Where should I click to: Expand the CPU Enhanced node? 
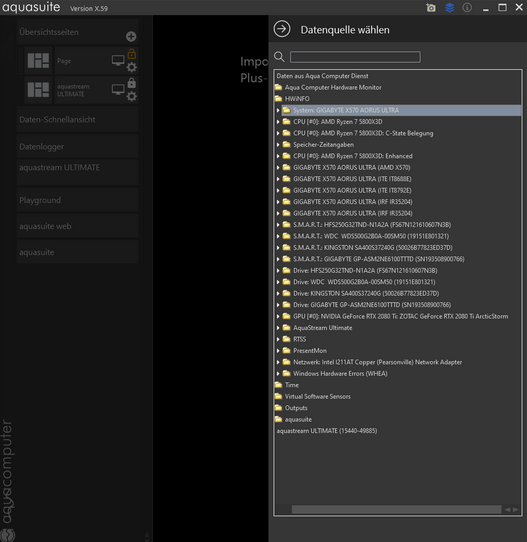(278, 156)
